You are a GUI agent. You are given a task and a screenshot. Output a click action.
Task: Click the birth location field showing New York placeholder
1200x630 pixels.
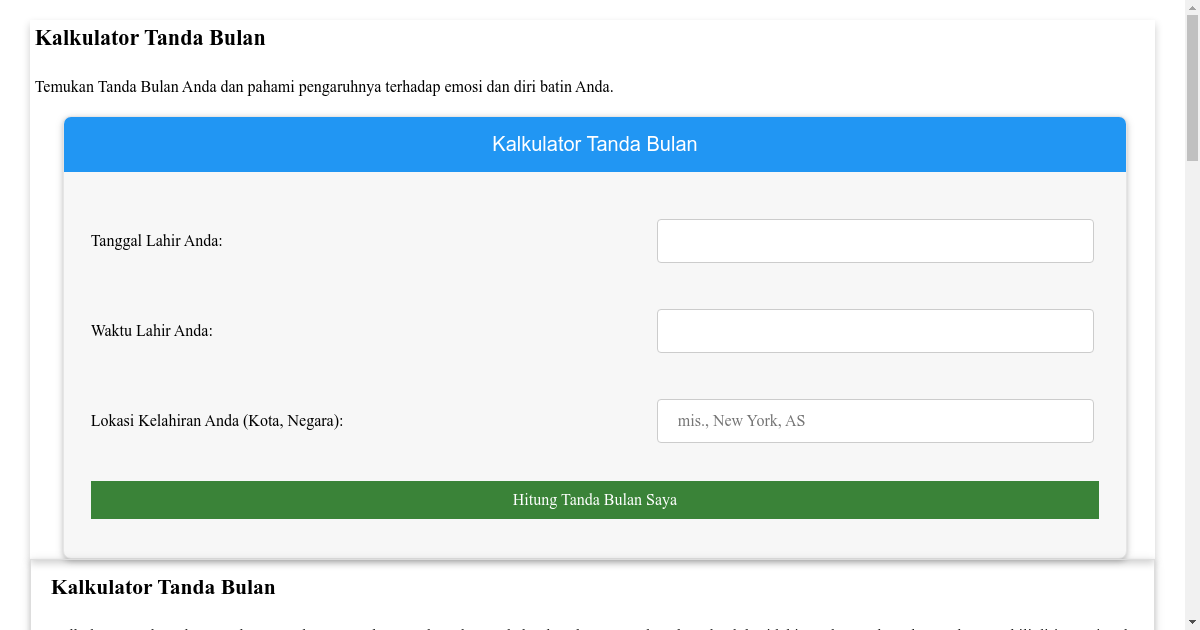875,420
